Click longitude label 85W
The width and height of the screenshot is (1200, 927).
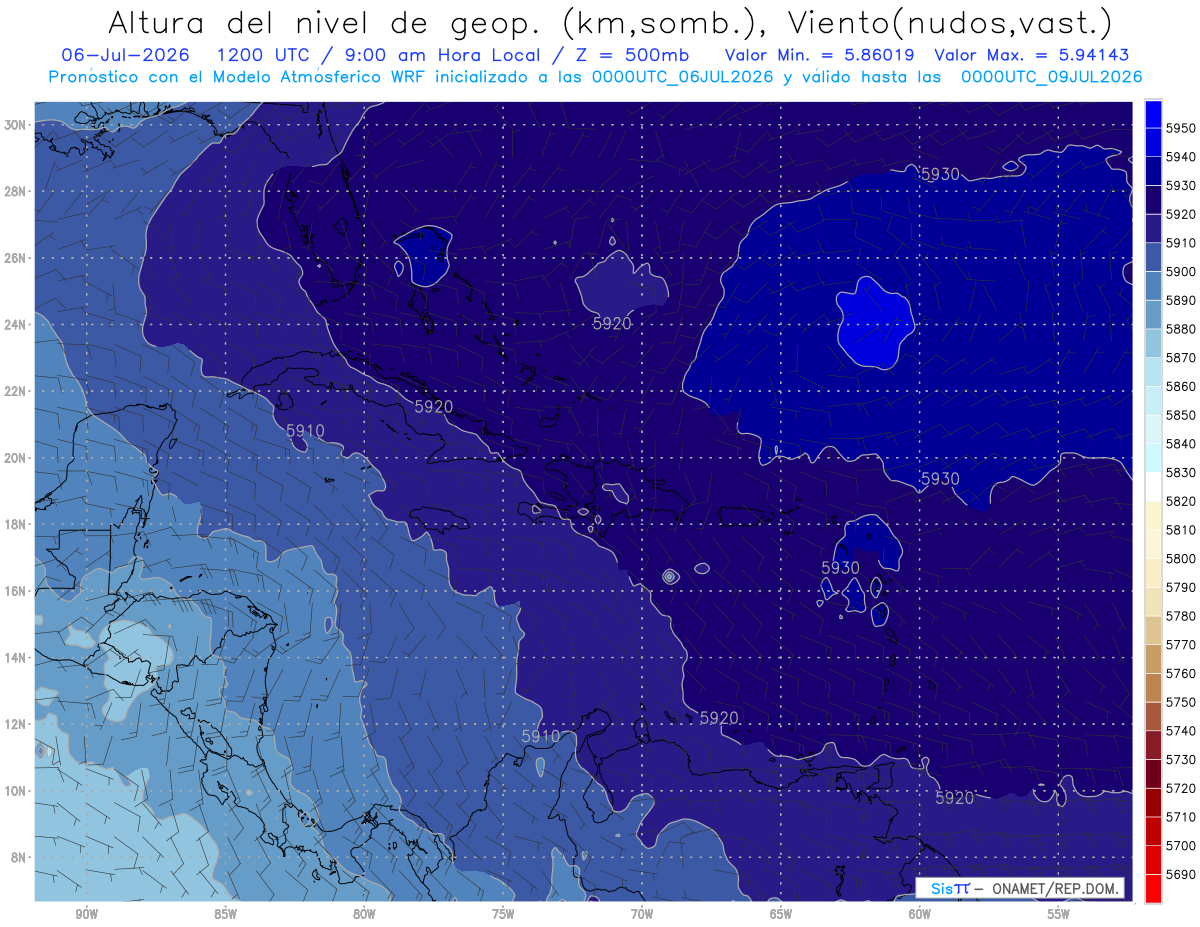(225, 914)
